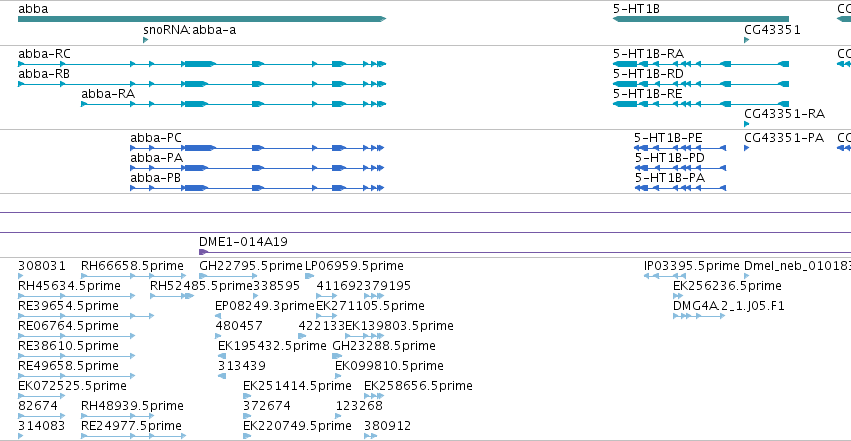The image size is (851, 441).
Task: Select EST RE24977.5prime
Action: pos(131,426)
